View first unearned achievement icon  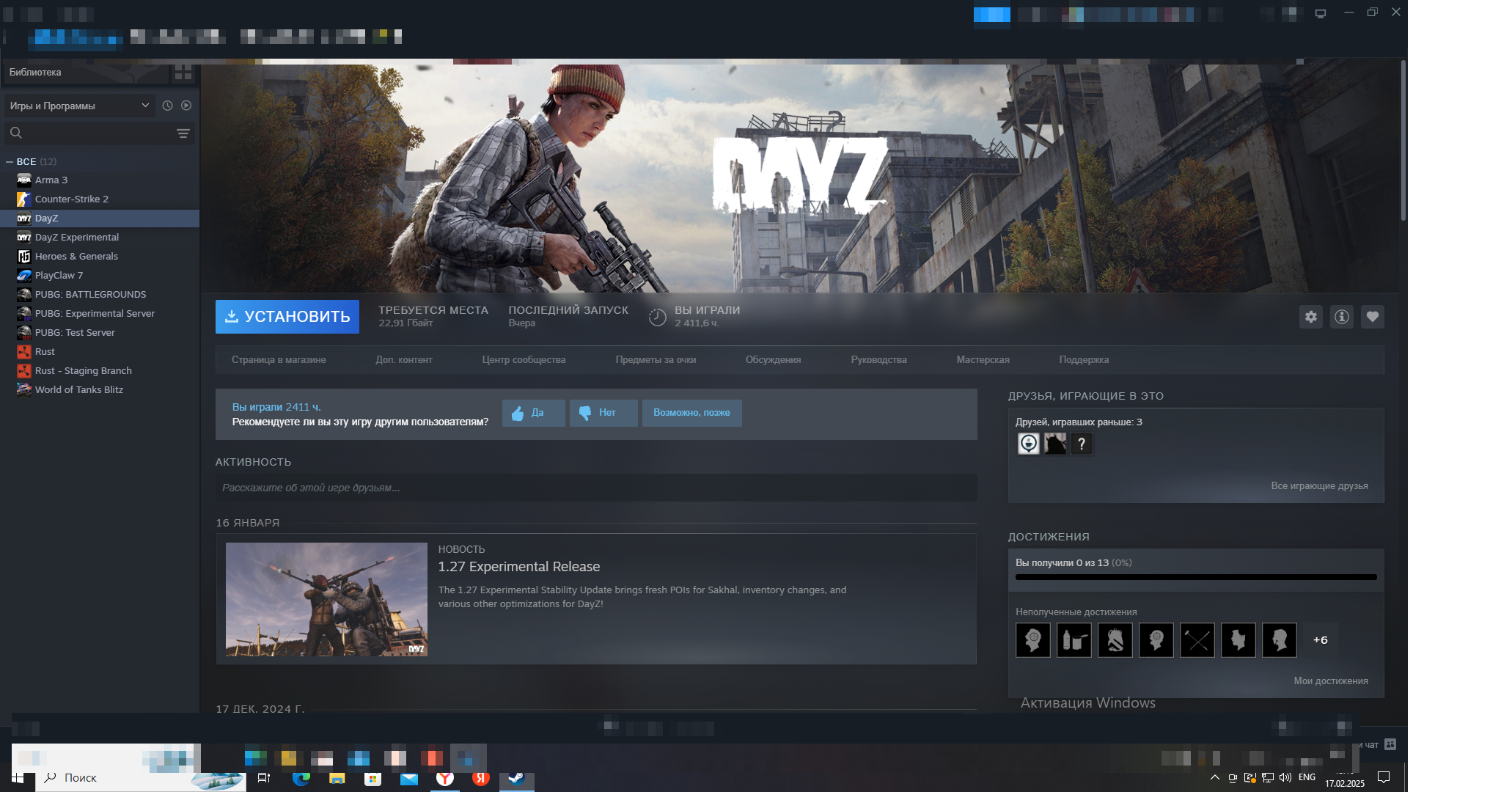(1033, 640)
